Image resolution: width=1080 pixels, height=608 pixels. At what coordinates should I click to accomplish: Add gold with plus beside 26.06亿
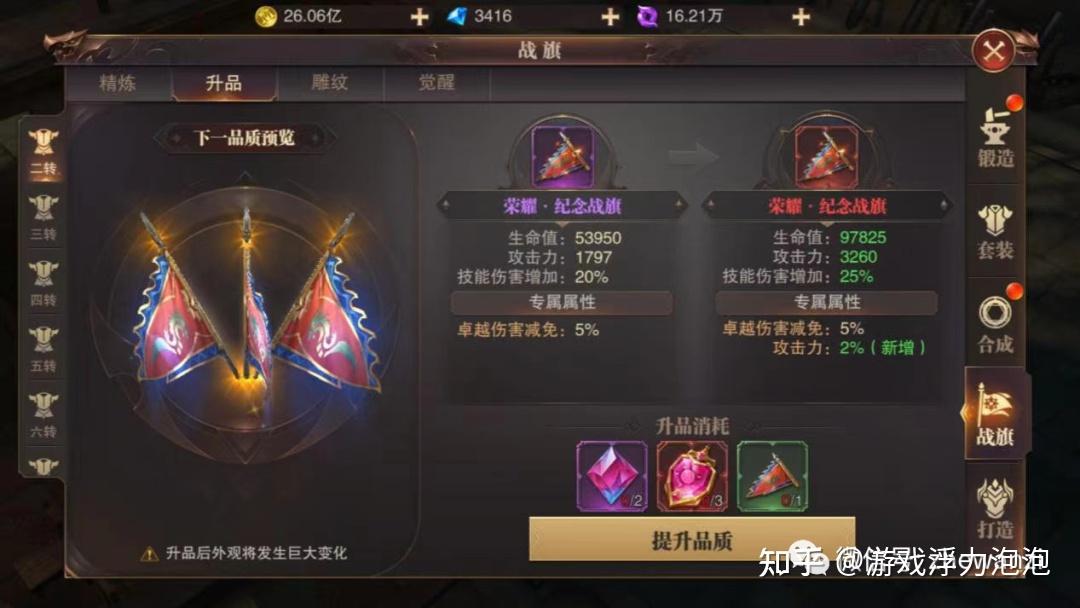pyautogui.click(x=419, y=17)
